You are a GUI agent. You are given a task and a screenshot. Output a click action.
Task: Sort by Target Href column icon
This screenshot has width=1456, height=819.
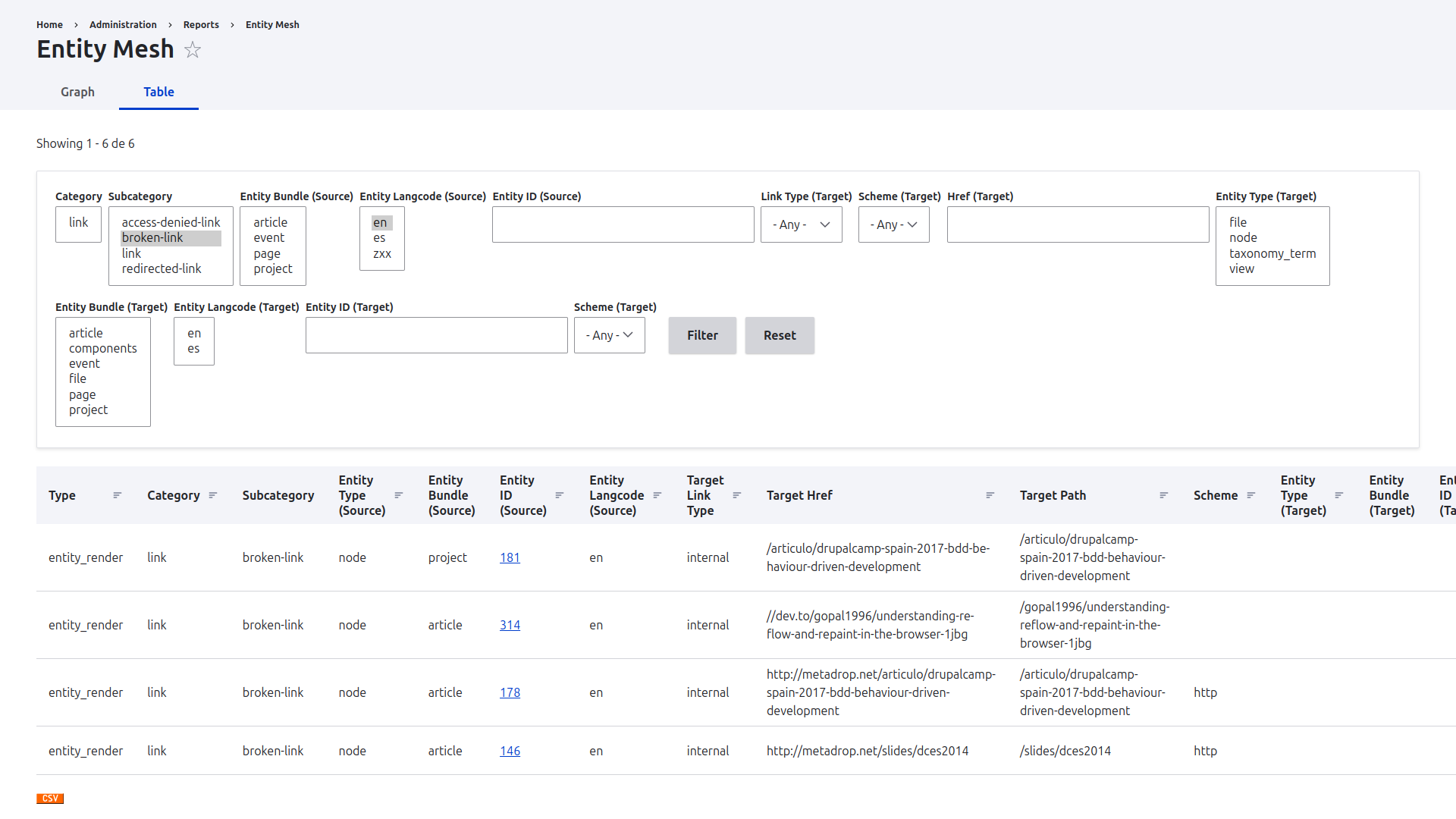tap(990, 495)
